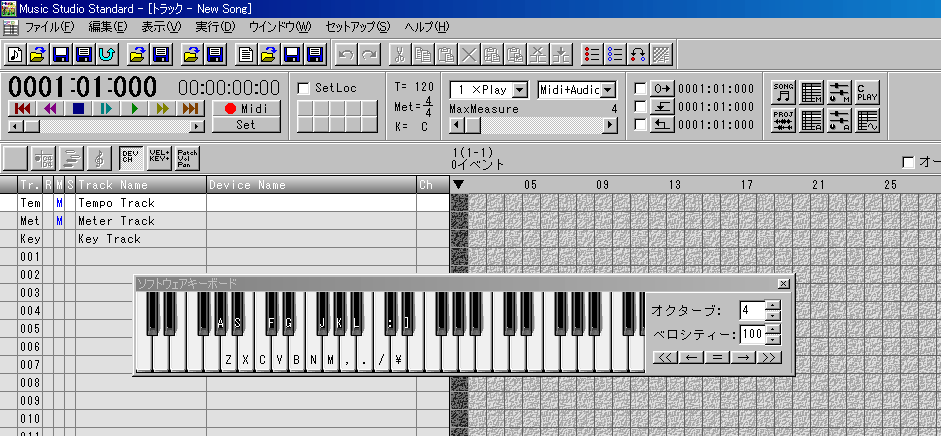Open the 表示(V) menu
The width and height of the screenshot is (941, 436).
[161, 27]
